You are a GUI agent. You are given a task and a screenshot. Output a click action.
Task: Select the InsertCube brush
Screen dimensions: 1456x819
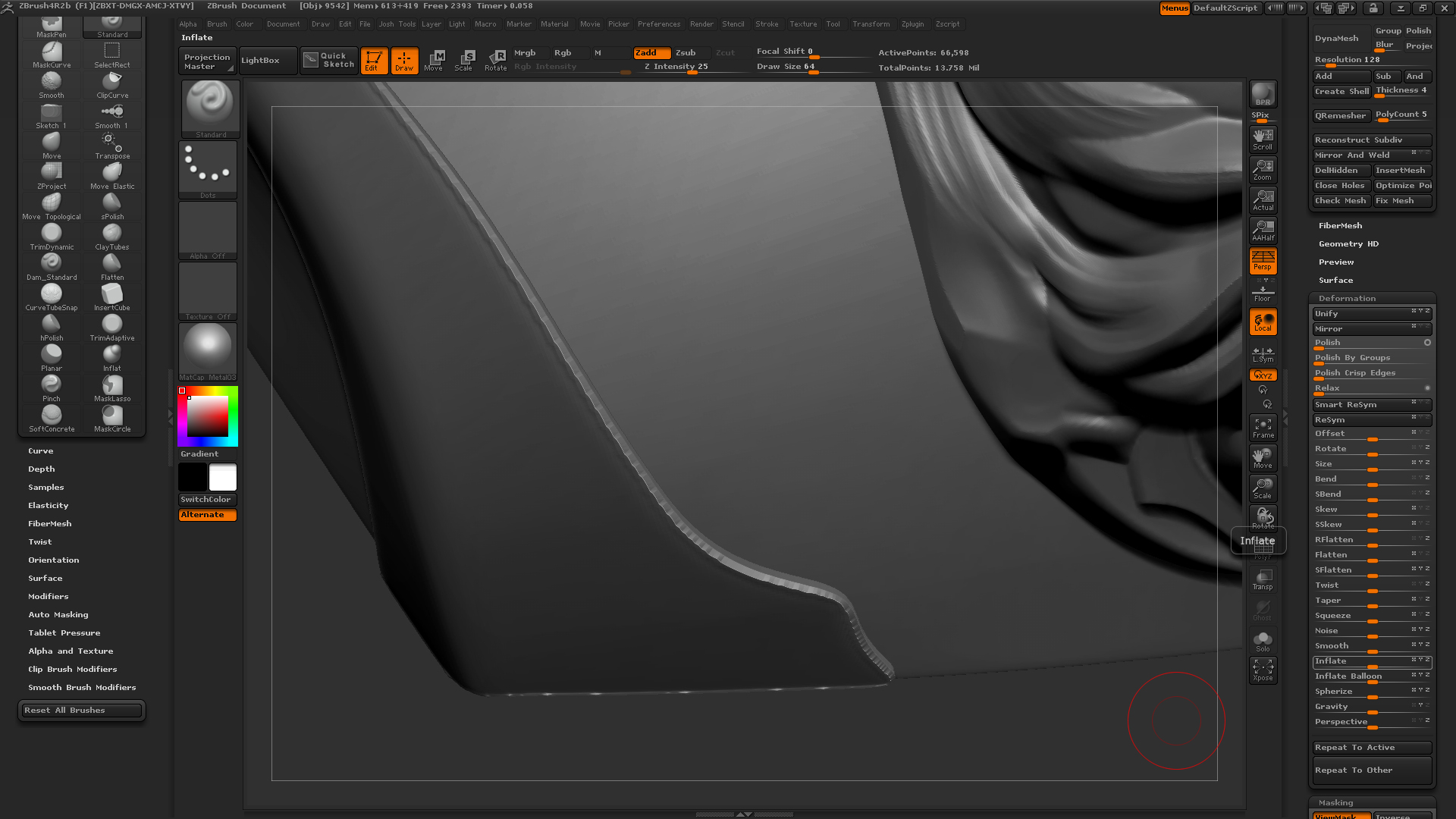pos(112,297)
